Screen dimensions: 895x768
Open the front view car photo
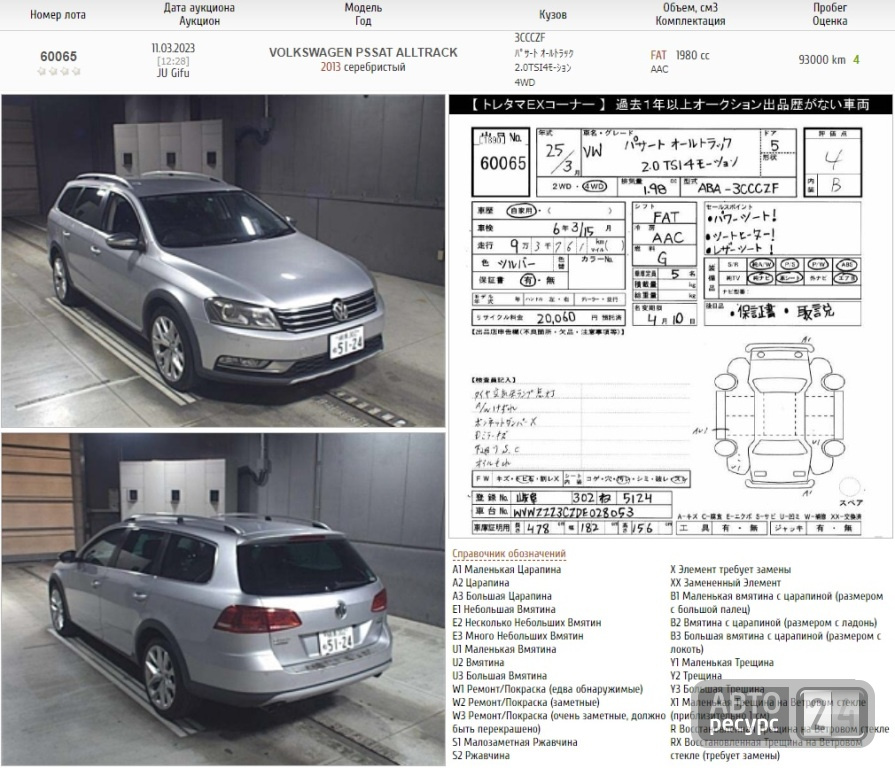[x=223, y=261]
